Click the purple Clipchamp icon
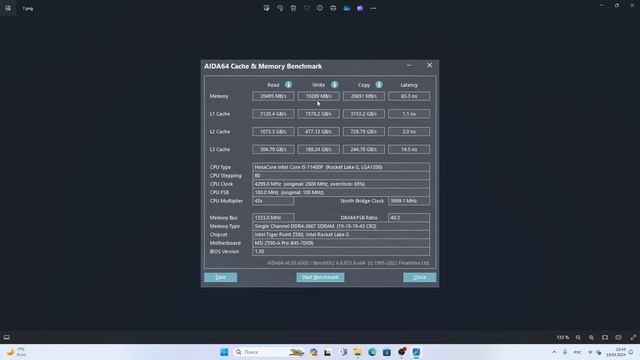 (360, 8)
